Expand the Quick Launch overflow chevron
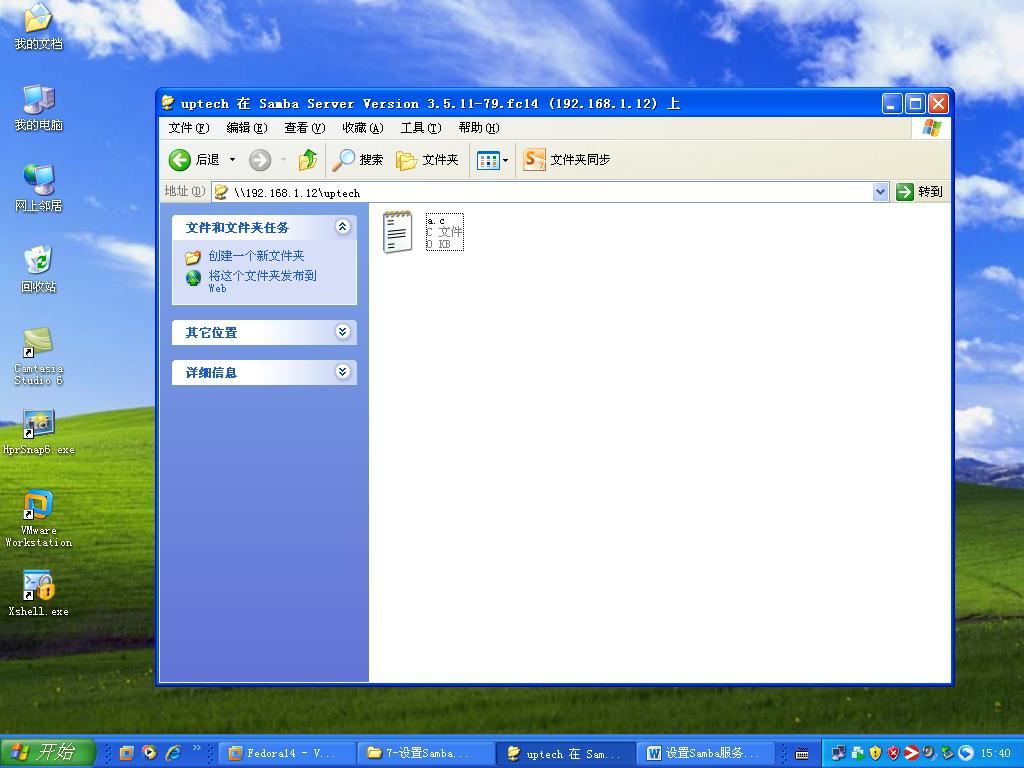 click(197, 748)
